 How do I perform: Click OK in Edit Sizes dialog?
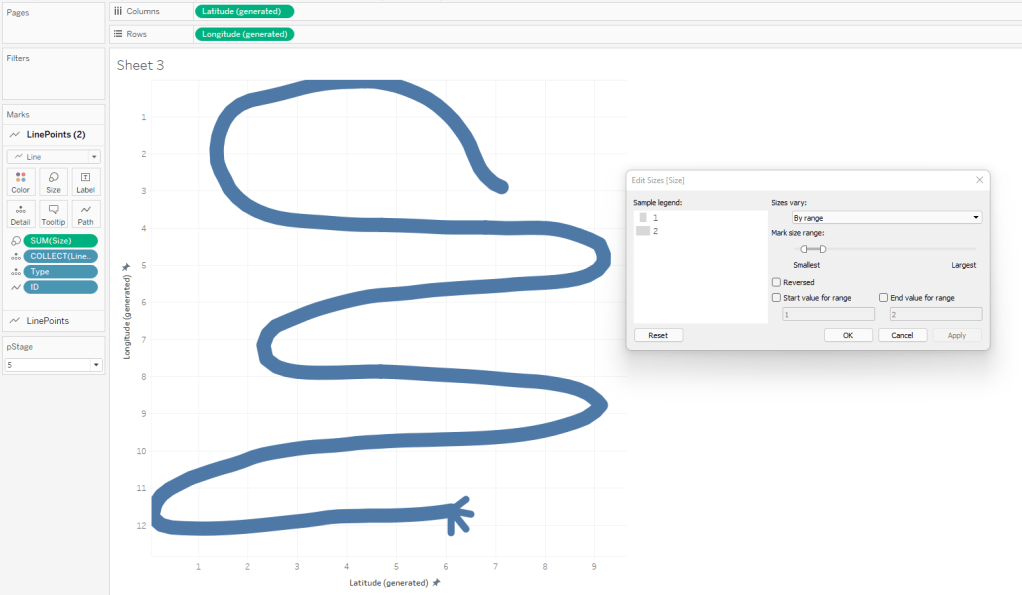[848, 335]
